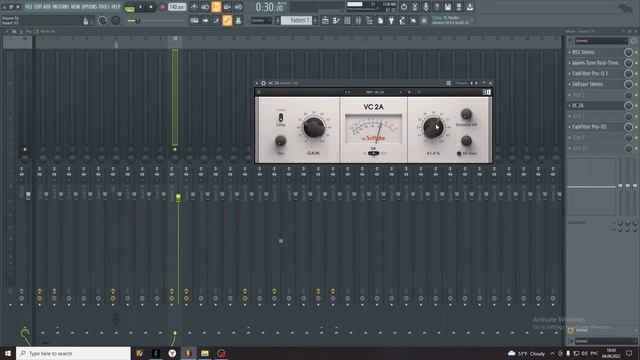
Task: Expand the NS1 Stereo slot arrow menu
Action: click(570, 52)
